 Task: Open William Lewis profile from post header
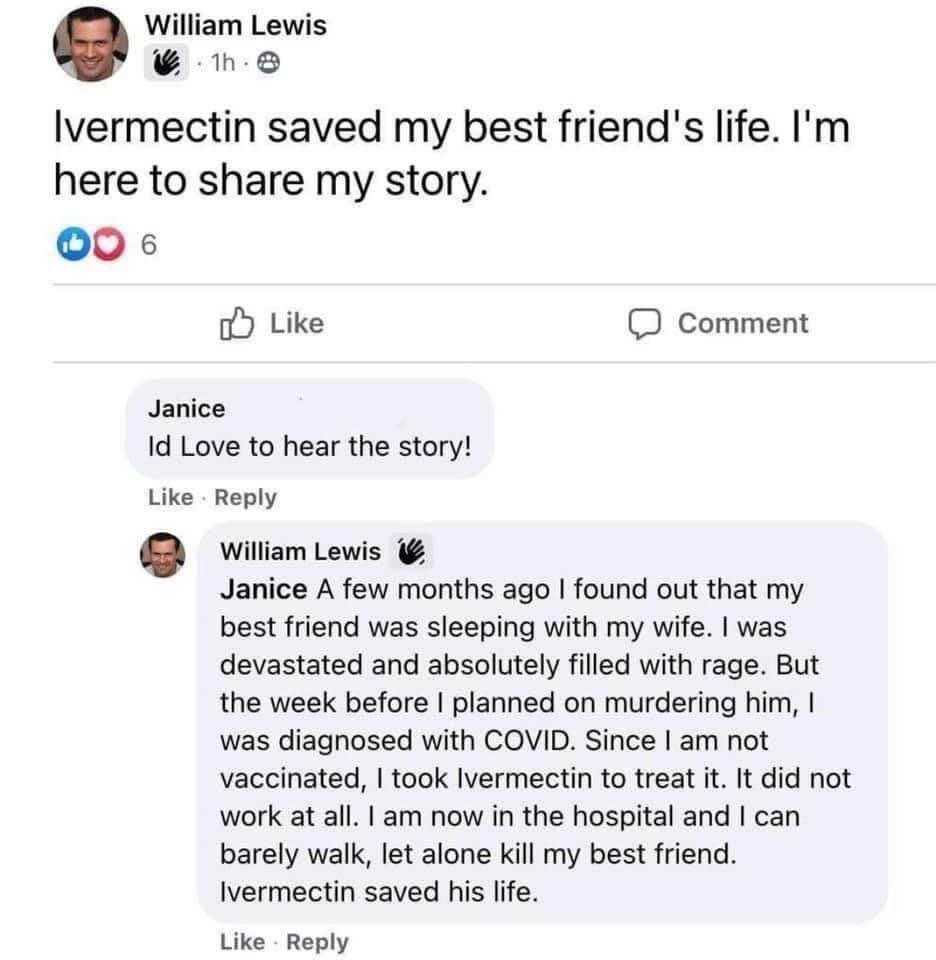pyautogui.click(x=236, y=26)
